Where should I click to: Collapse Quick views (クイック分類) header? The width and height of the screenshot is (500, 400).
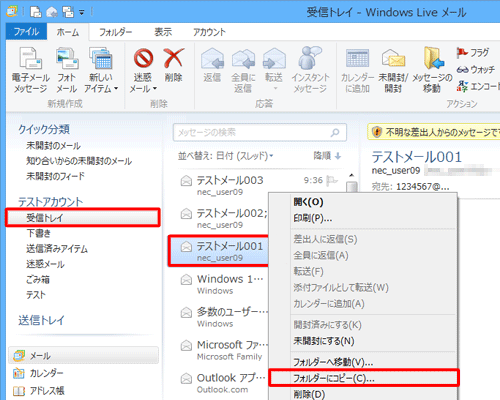point(44,129)
